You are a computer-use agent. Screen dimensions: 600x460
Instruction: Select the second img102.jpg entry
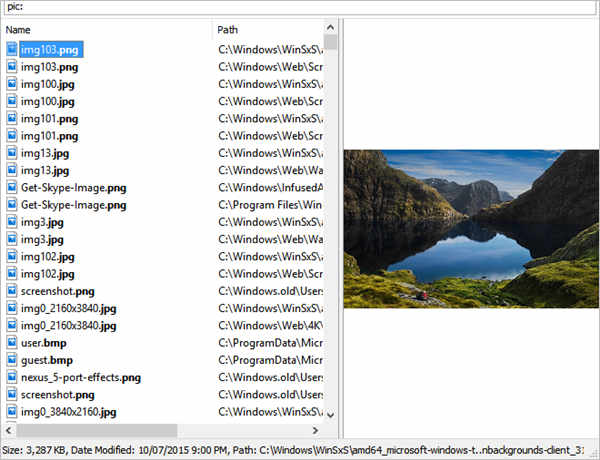click(x=47, y=274)
